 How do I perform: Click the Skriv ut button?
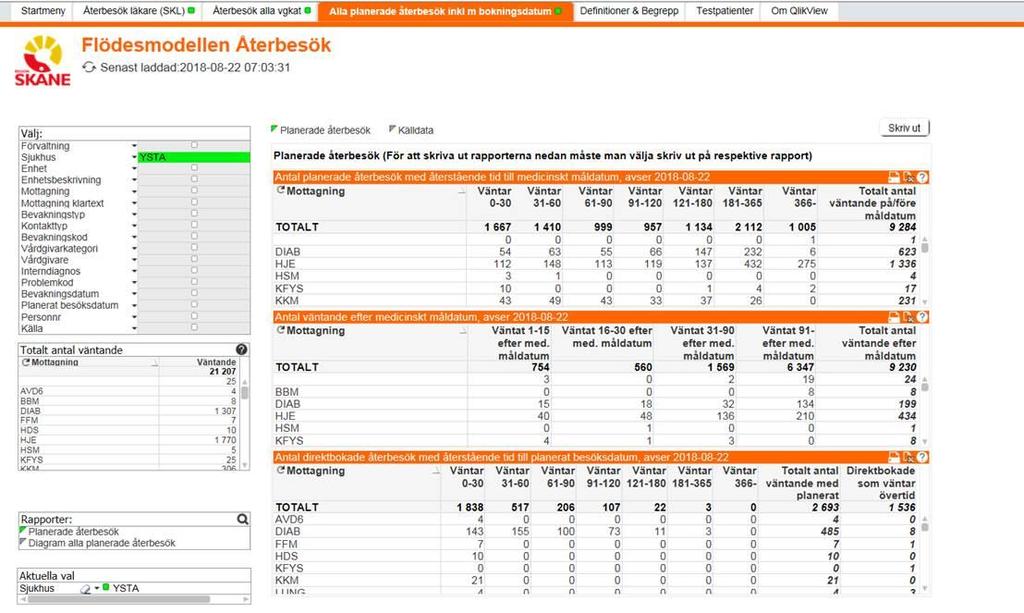tap(904, 128)
